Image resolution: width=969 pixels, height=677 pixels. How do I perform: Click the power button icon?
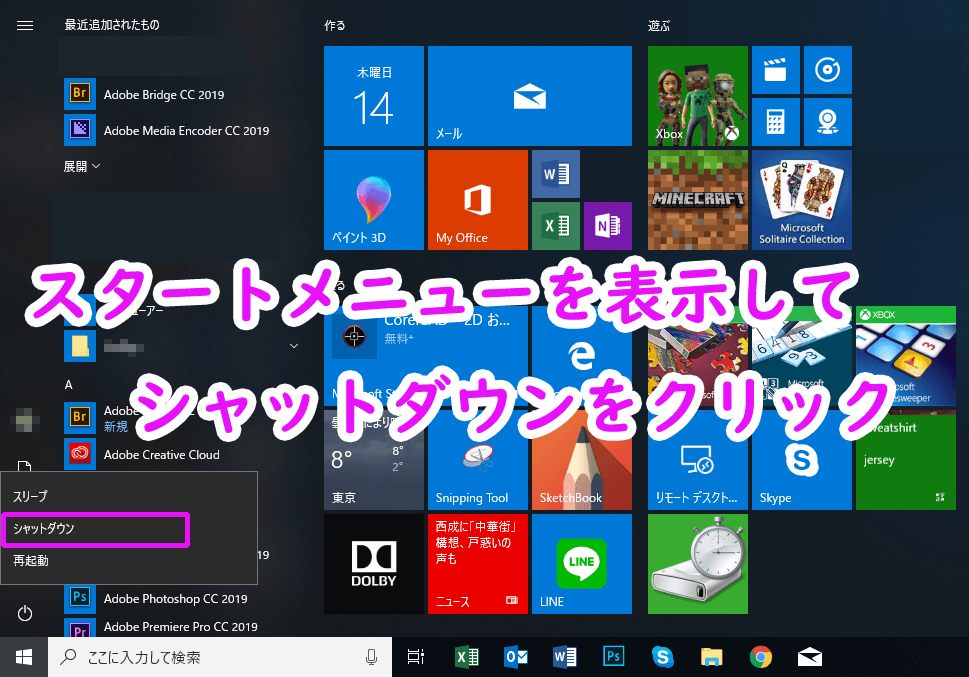[25, 613]
